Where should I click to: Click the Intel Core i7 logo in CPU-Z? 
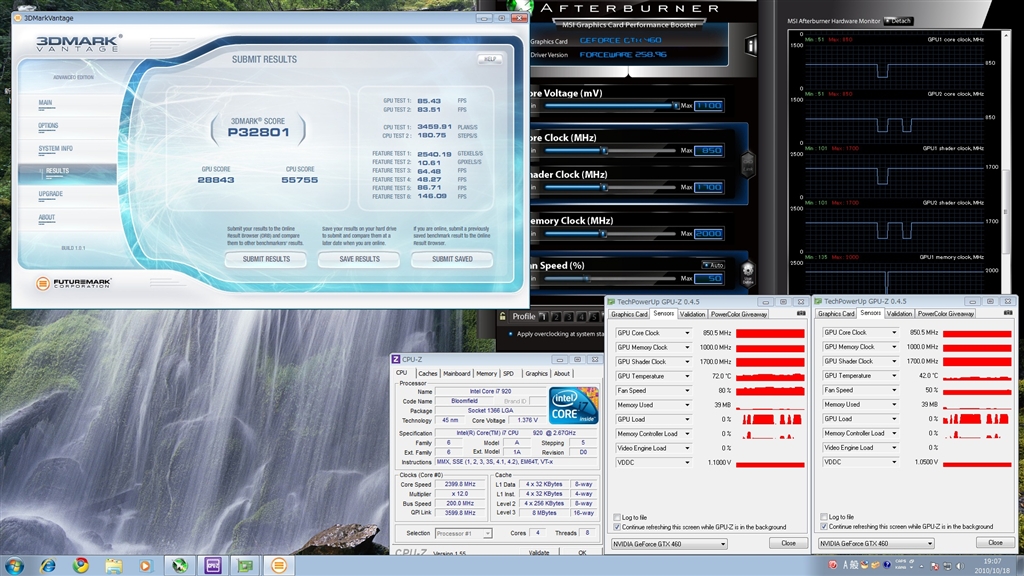point(573,406)
